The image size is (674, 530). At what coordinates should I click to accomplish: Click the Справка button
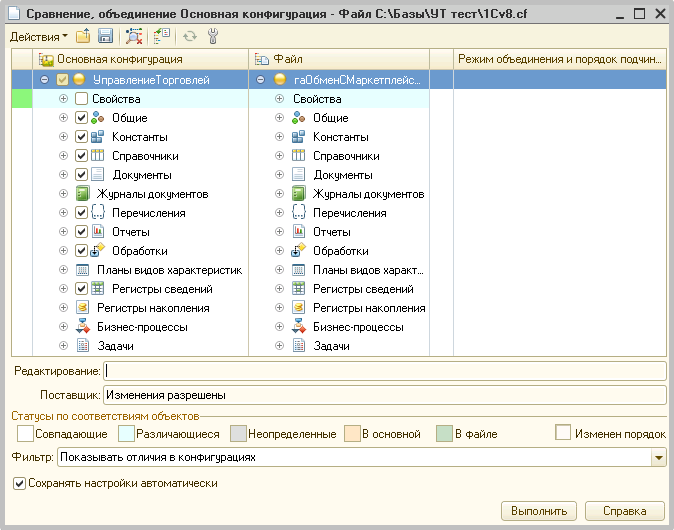tap(625, 511)
